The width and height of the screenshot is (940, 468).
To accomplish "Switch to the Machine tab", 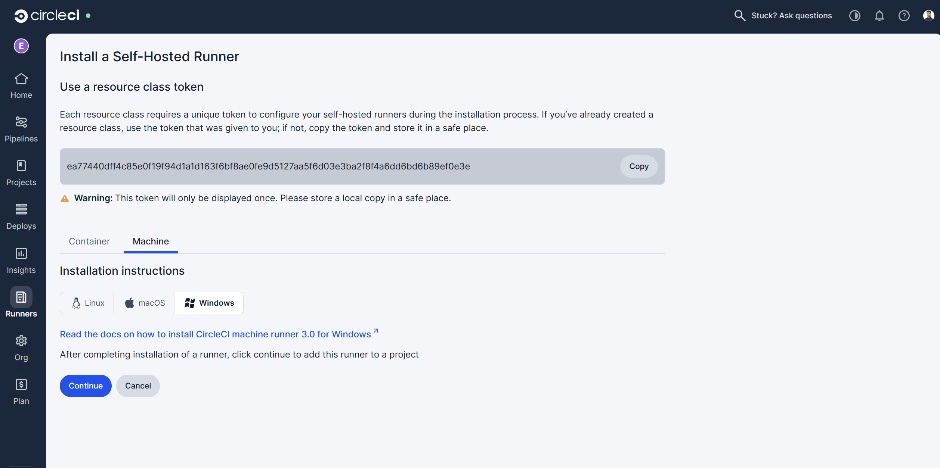I will coord(150,241).
